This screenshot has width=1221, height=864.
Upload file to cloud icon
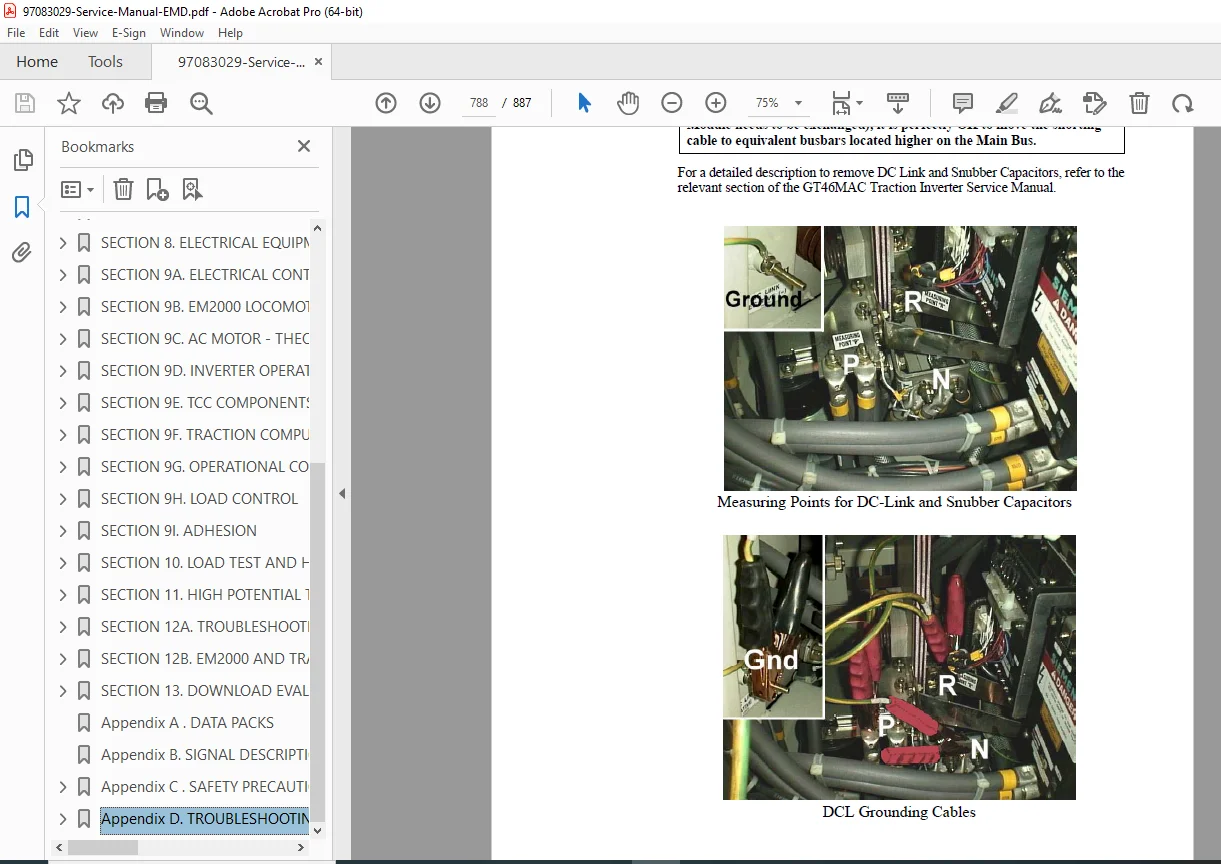coord(113,103)
